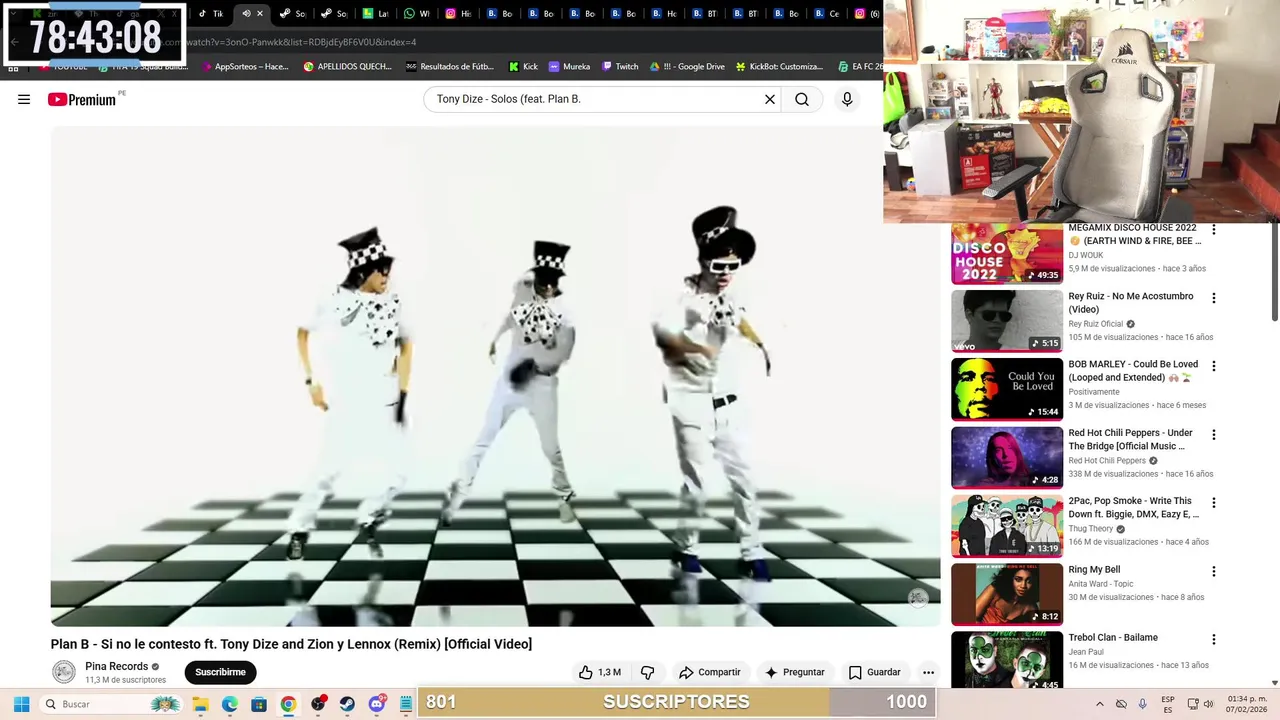Like the video with 1,3 M likes
The image size is (1280, 720).
click(599, 672)
